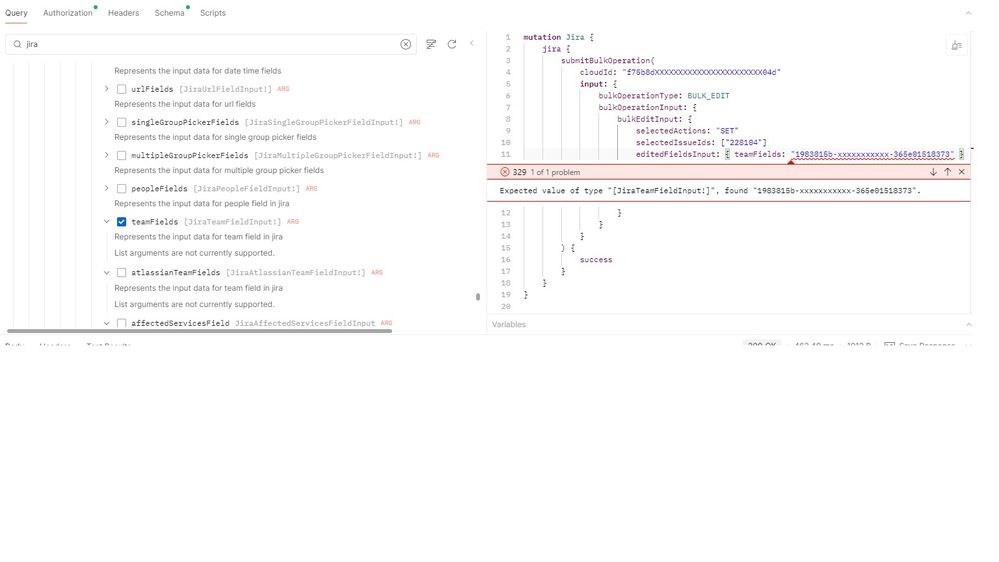Click the teamFields field name
This screenshot has width=999, height=562.
[155, 222]
